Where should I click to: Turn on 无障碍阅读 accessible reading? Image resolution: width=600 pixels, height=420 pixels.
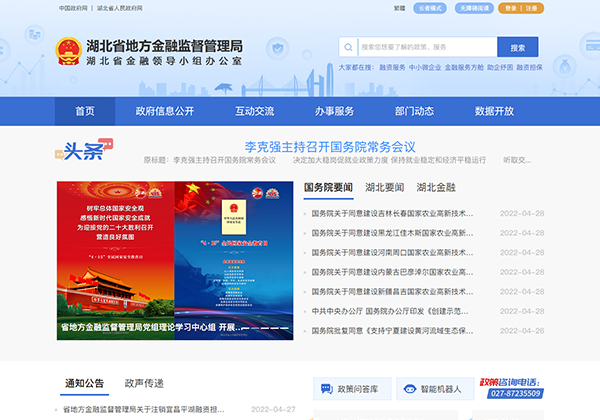tap(474, 8)
